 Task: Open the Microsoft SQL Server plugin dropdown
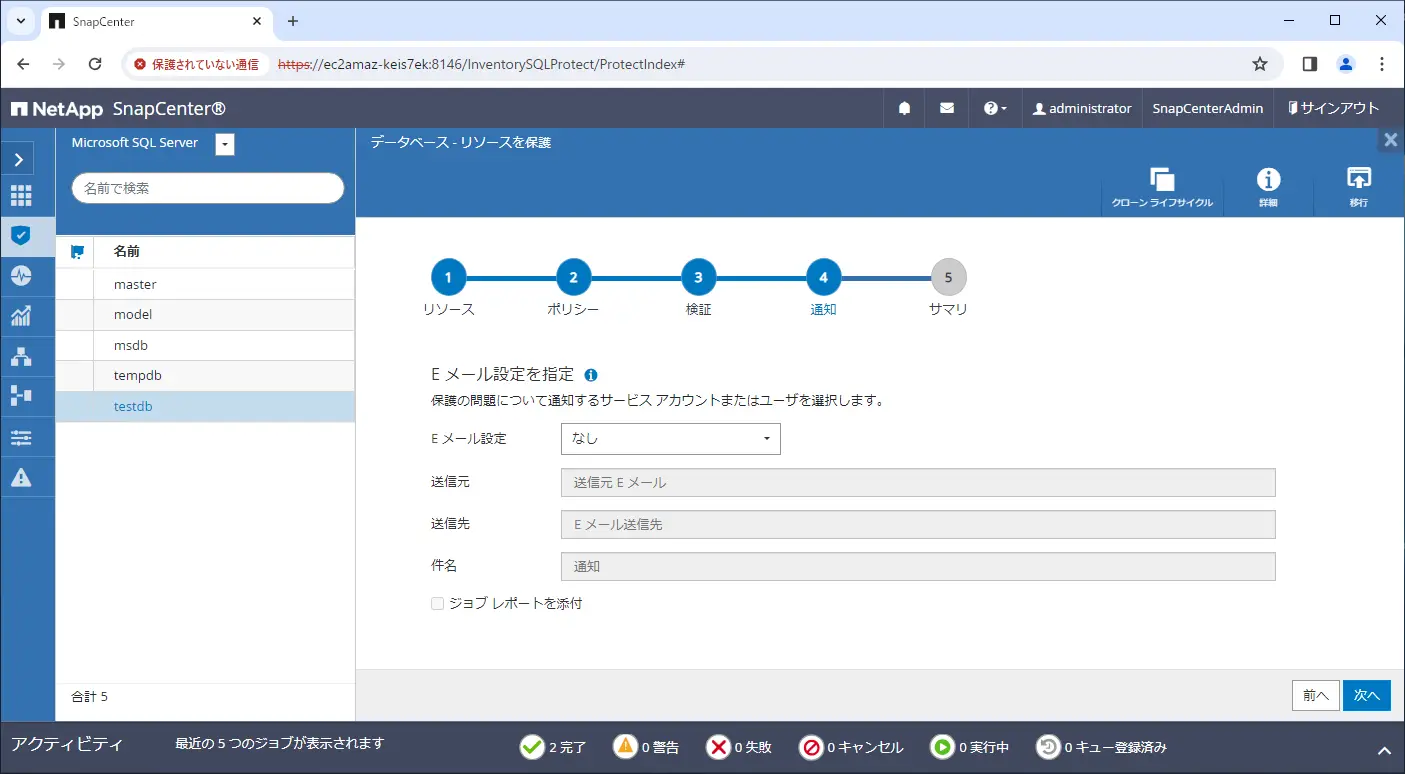225,145
